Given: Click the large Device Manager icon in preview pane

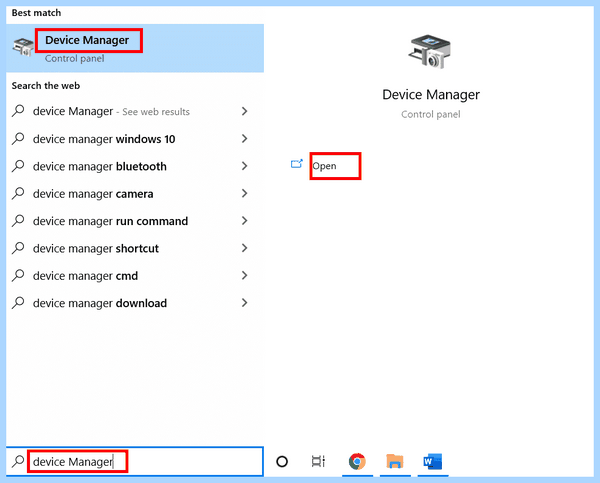Looking at the screenshot, I should 430,52.
